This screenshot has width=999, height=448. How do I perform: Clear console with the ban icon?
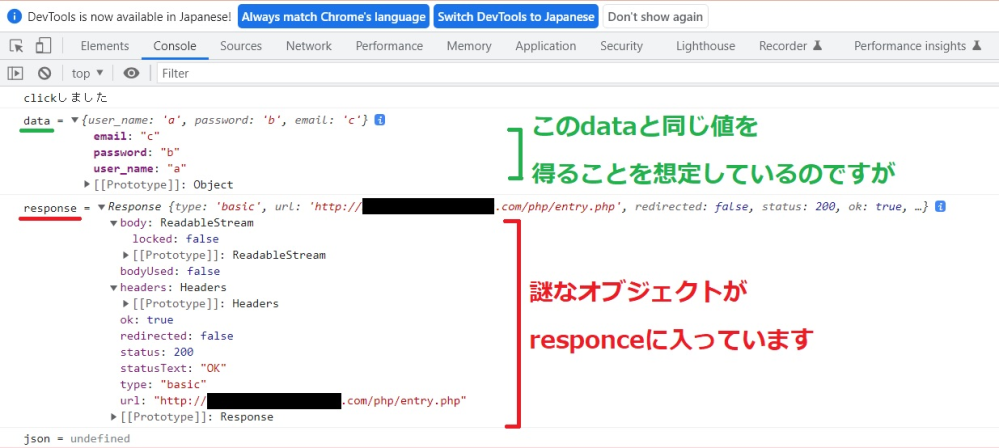point(44,73)
